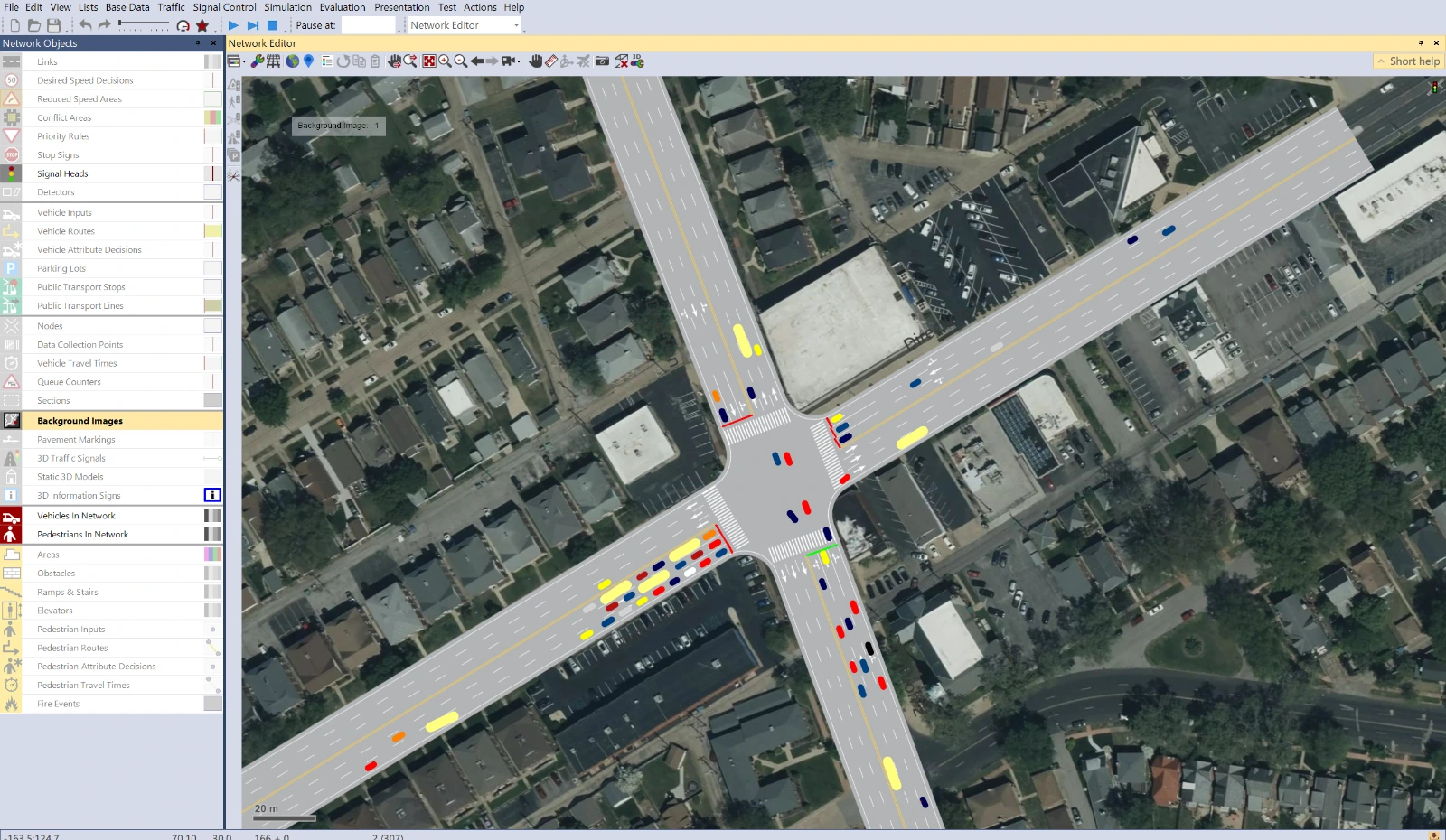This screenshot has height=840, width=1446.
Task: Click the Network Objects panel auto-hide pin
Action: pyautogui.click(x=198, y=42)
